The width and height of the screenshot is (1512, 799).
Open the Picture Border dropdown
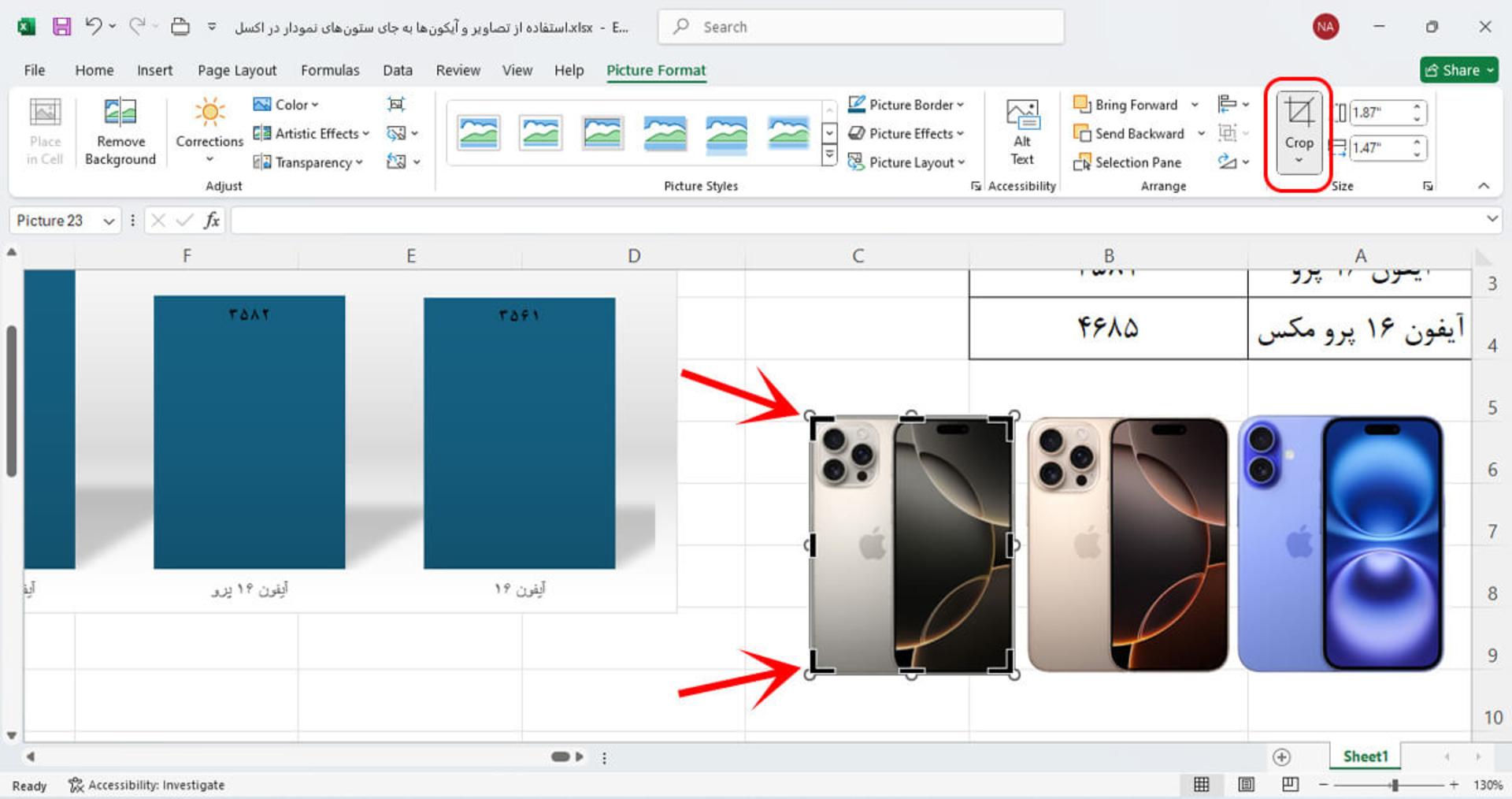tap(906, 105)
